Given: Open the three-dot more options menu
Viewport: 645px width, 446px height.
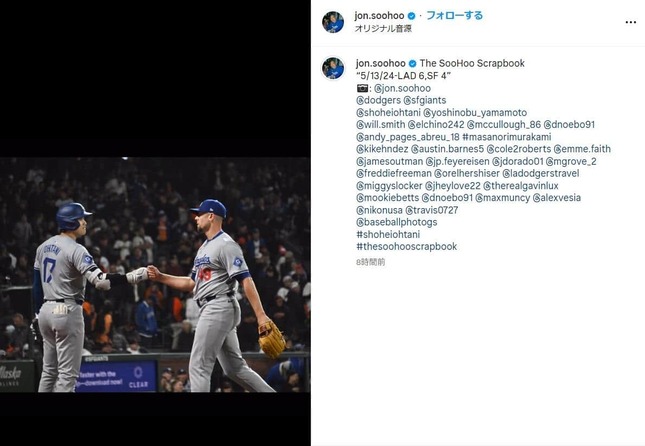Looking at the screenshot, I should point(630,22).
